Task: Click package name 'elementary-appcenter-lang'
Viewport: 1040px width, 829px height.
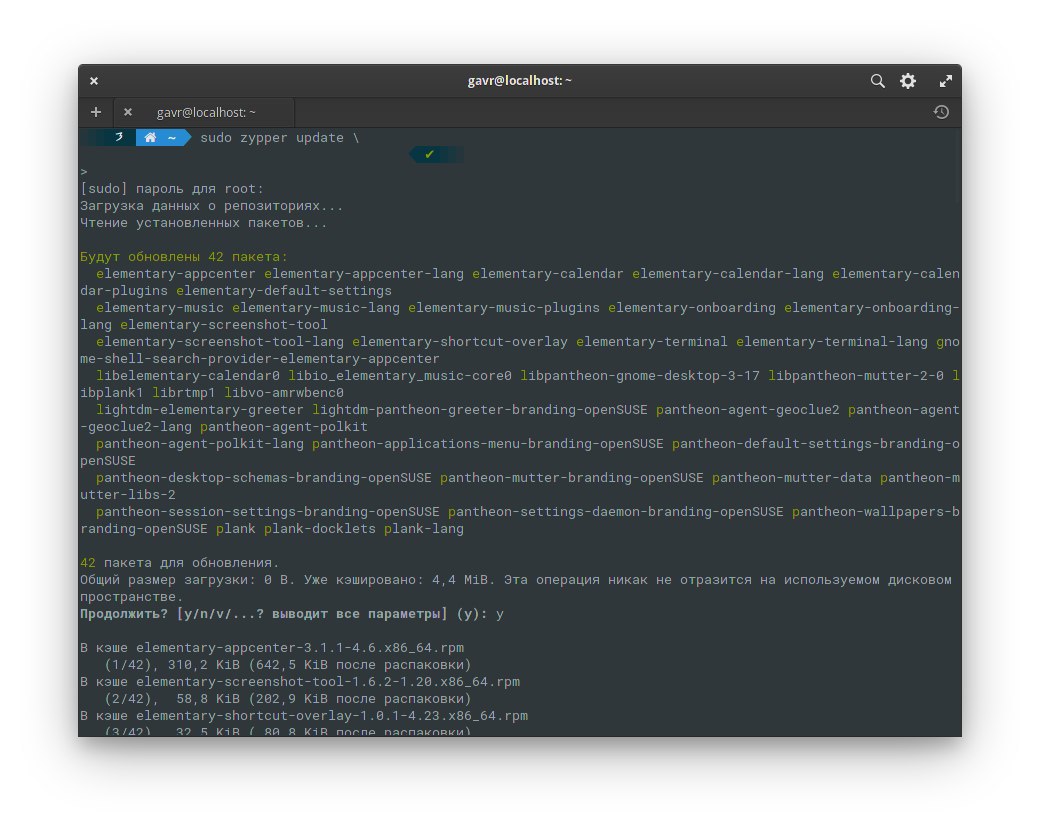Action: (x=363, y=274)
